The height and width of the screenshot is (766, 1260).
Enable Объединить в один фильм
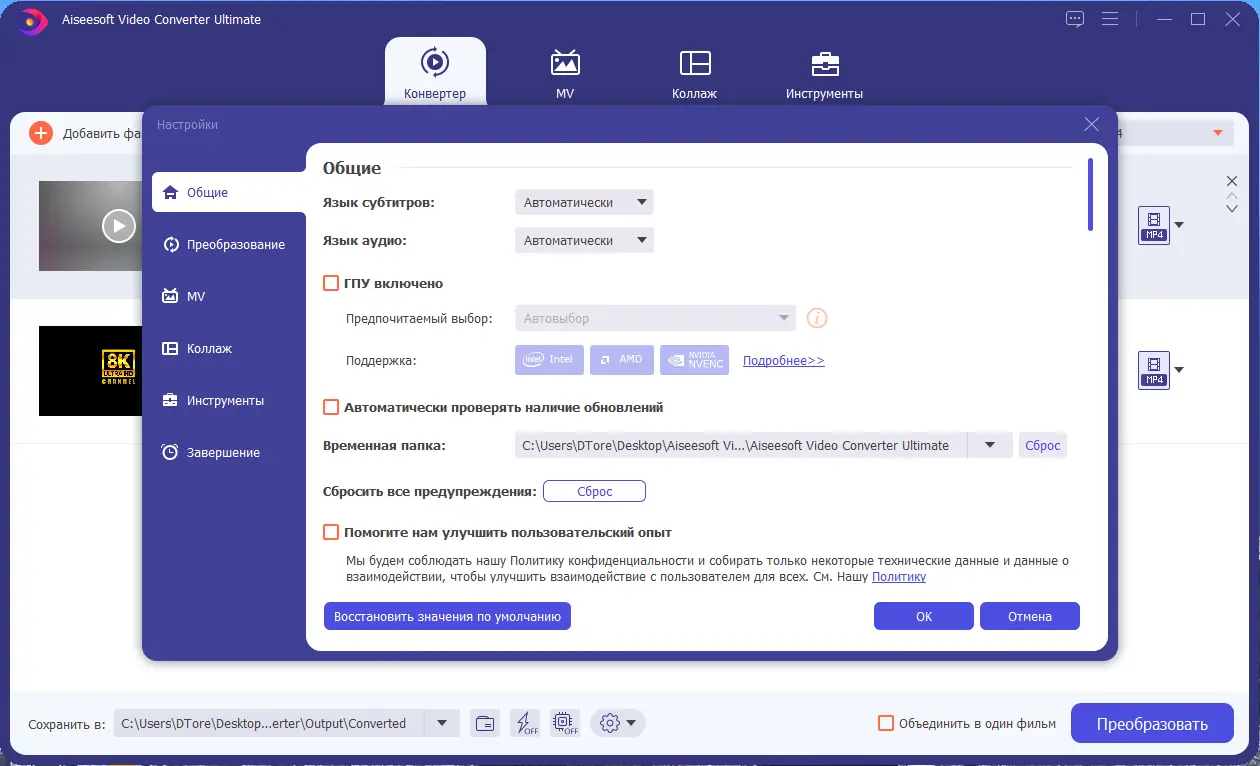(x=885, y=723)
